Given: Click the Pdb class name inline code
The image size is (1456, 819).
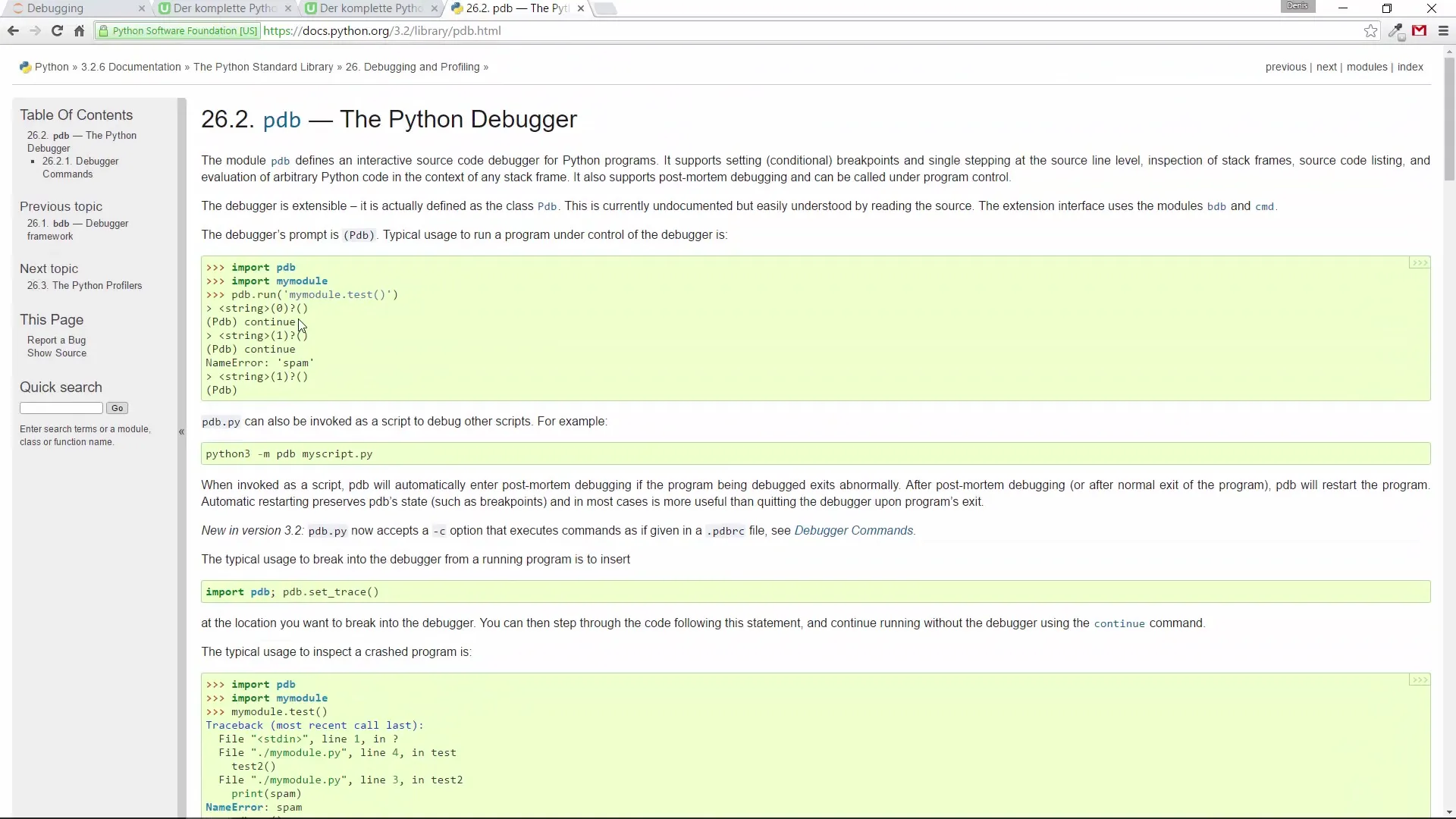Looking at the screenshot, I should point(547,206).
